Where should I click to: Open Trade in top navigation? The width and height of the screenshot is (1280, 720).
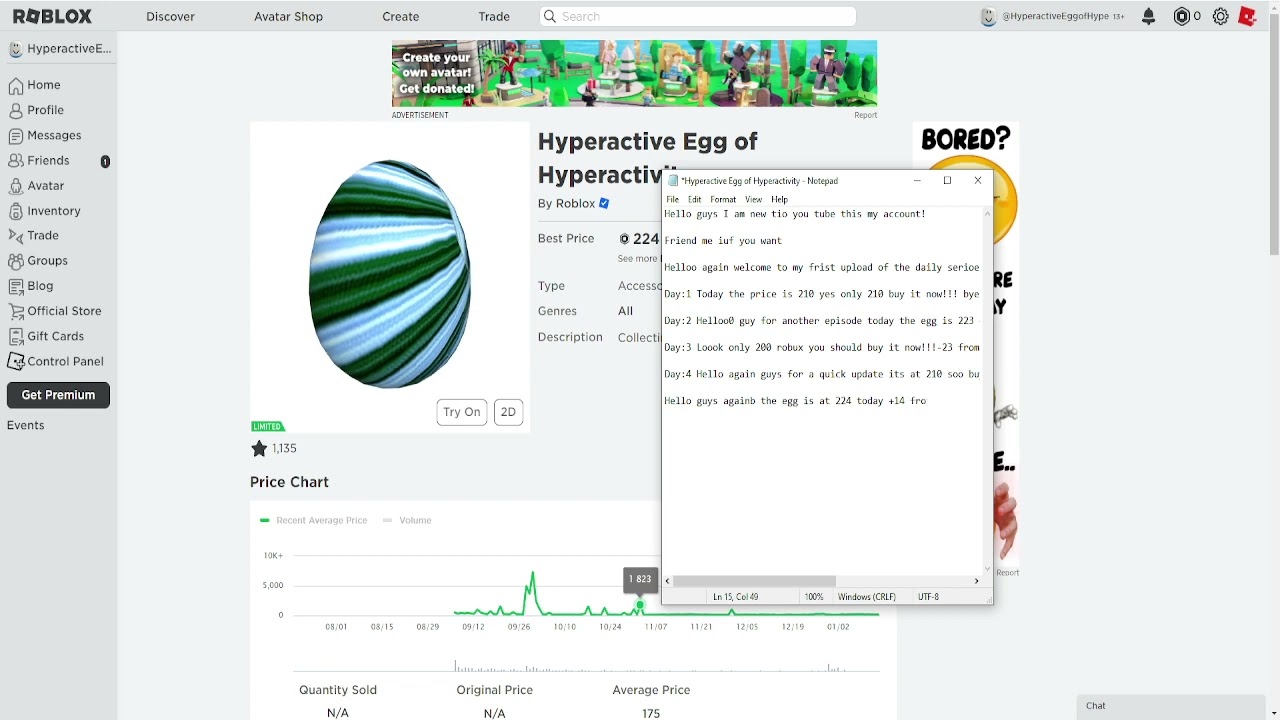click(x=494, y=16)
